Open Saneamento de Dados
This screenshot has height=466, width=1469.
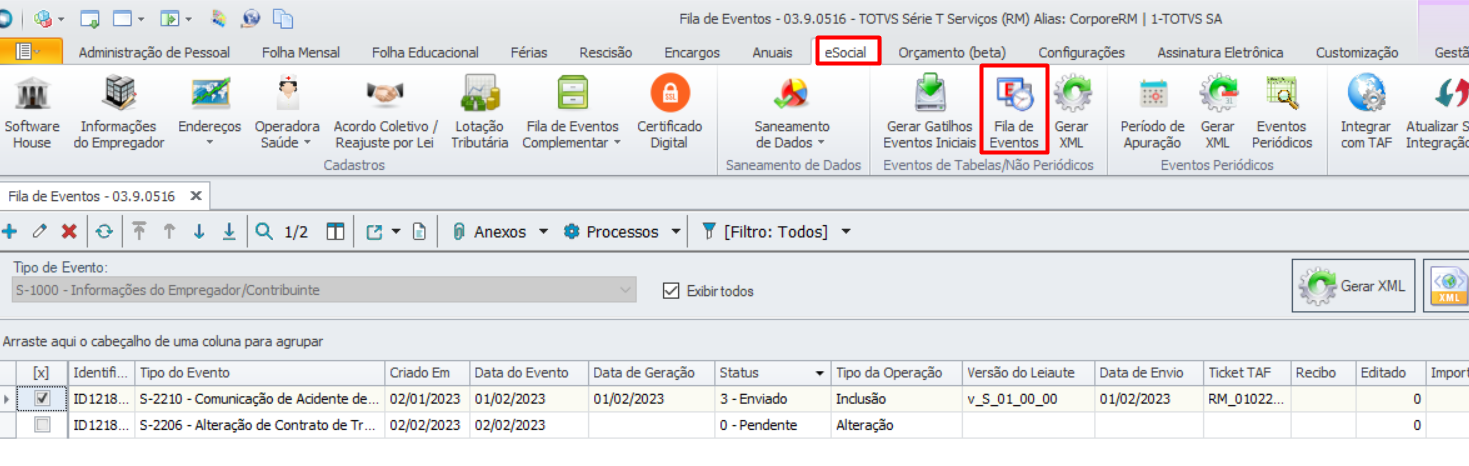pos(792,113)
